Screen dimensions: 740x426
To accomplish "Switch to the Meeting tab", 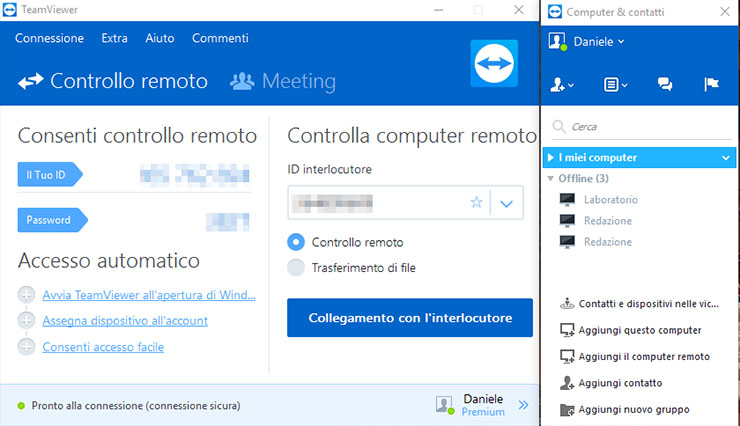I will click(284, 81).
